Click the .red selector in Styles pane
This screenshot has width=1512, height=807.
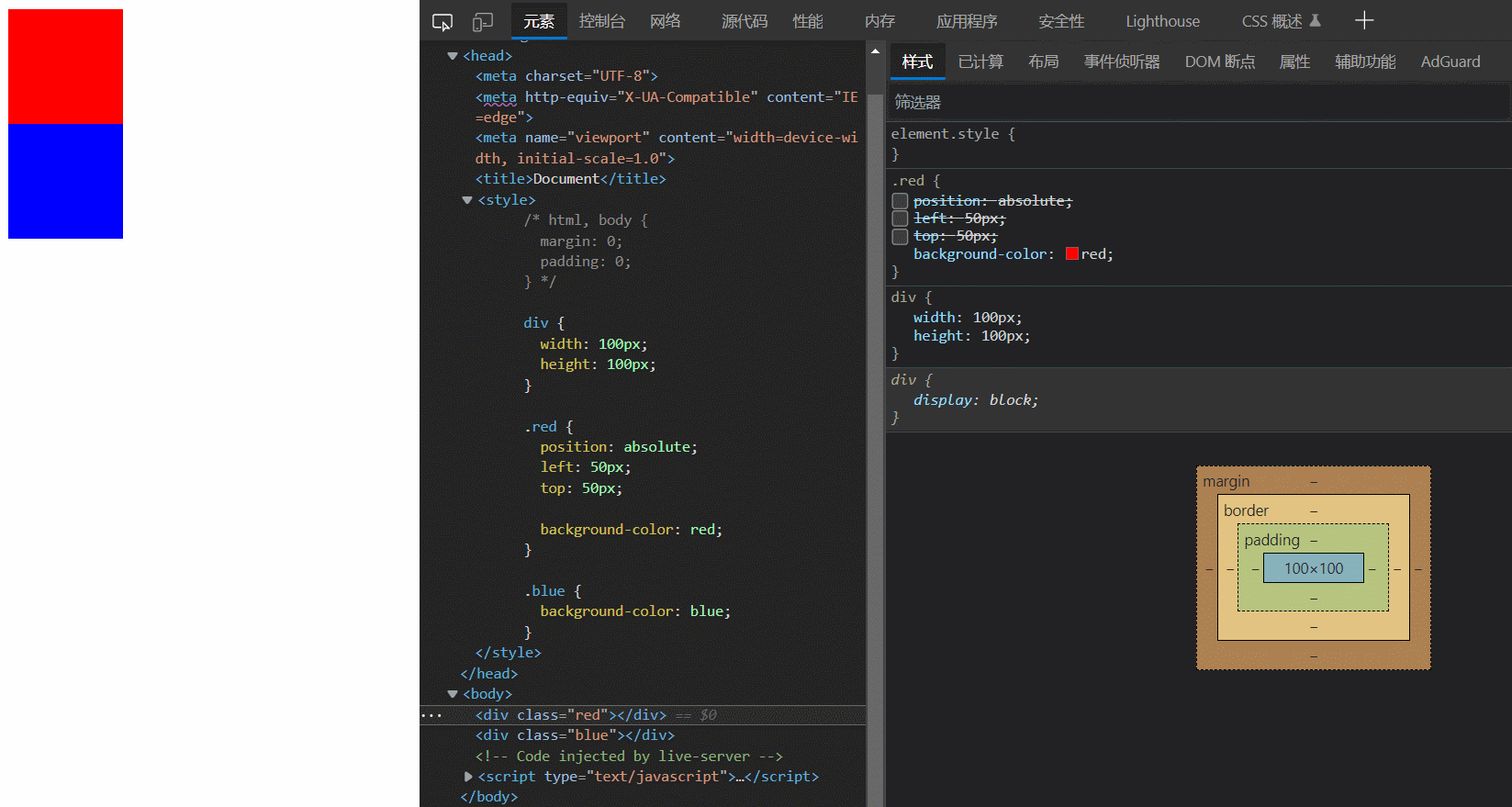coord(908,181)
